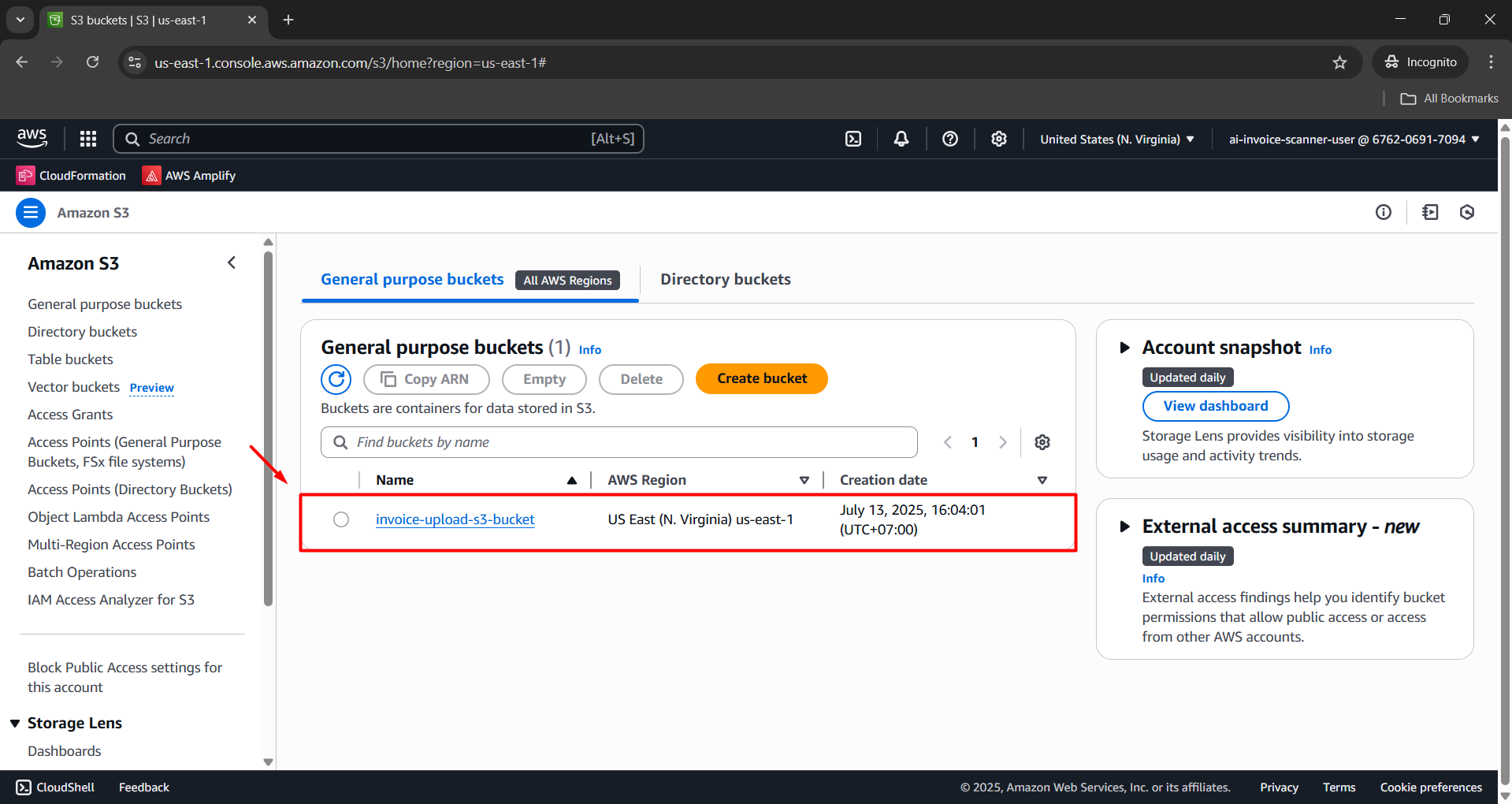Screen dimensions: 1512x804
Task: Expand the External access summary section
Action: click(x=1124, y=527)
